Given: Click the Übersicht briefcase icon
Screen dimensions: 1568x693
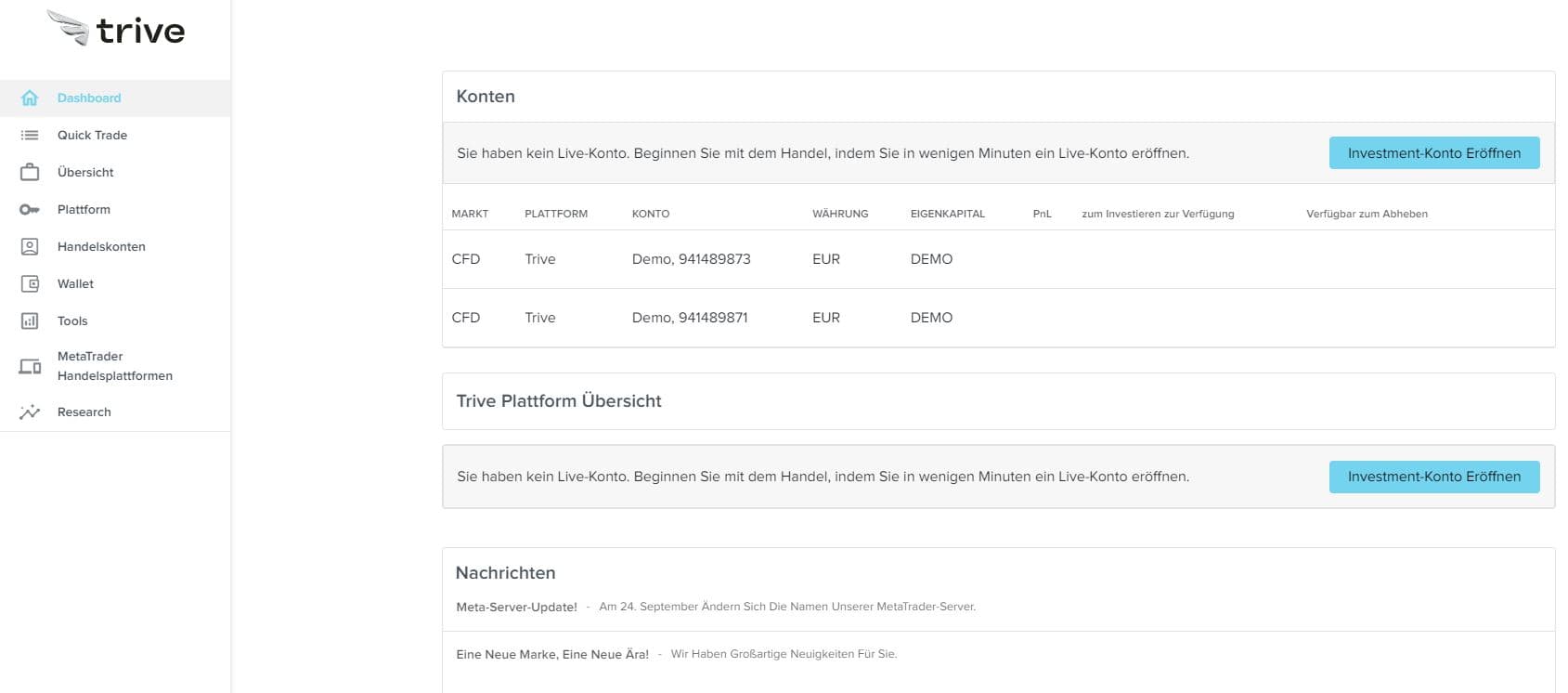Looking at the screenshot, I should (30, 172).
